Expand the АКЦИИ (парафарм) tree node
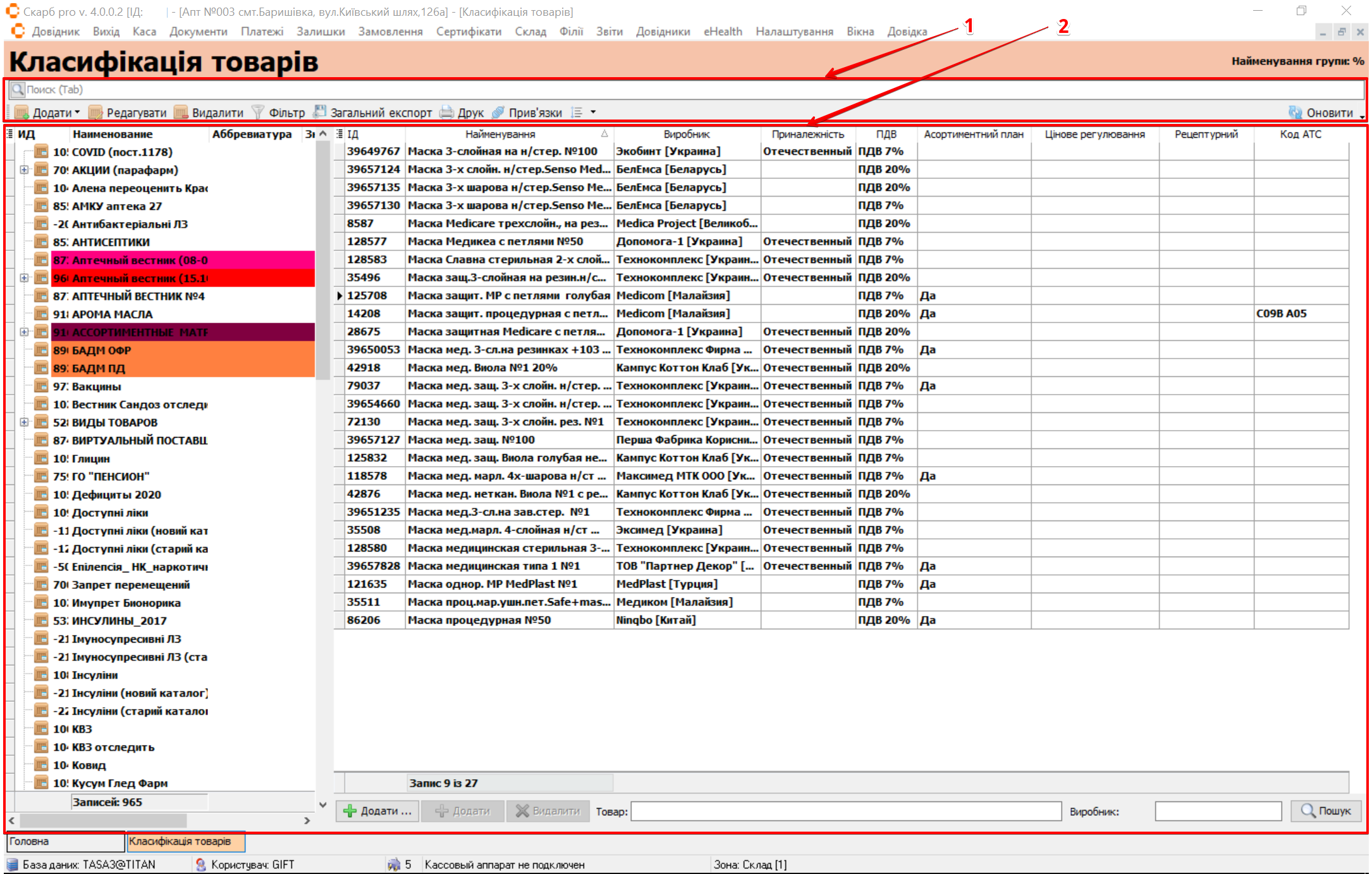The width and height of the screenshot is (1372, 874). (24, 169)
